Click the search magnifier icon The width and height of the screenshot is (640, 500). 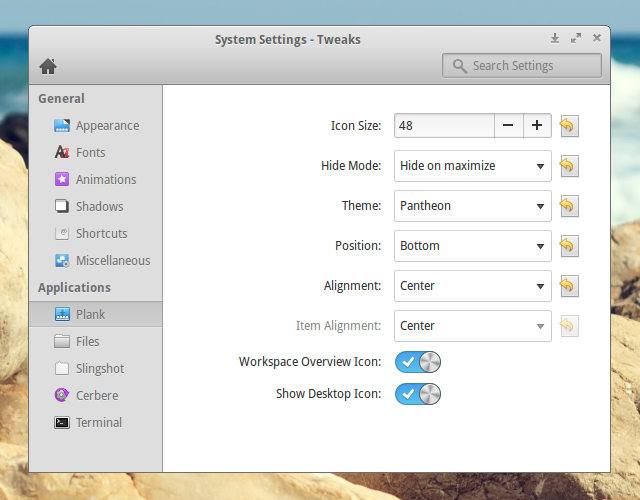[459, 66]
